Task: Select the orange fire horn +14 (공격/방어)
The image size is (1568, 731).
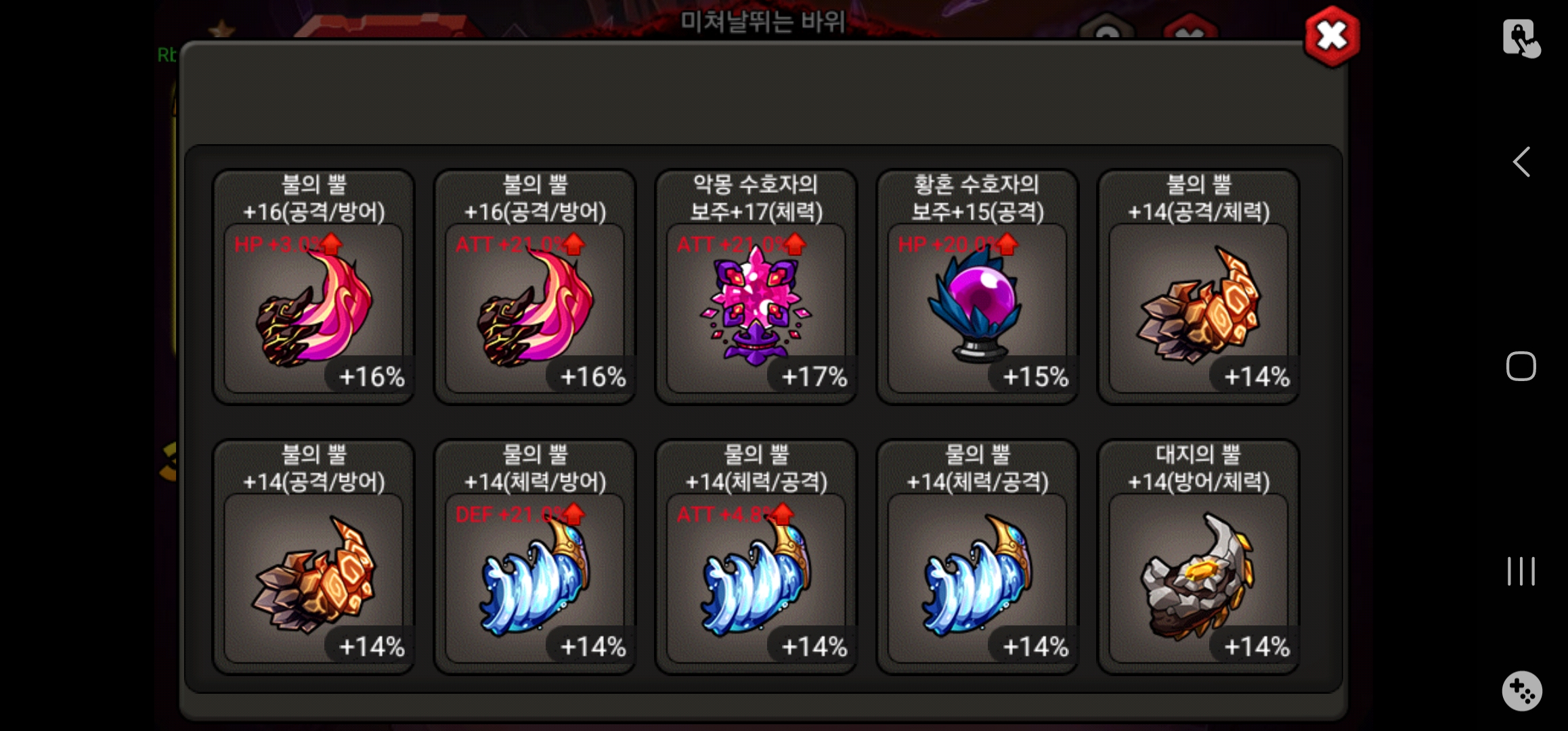Action: pos(313,557)
